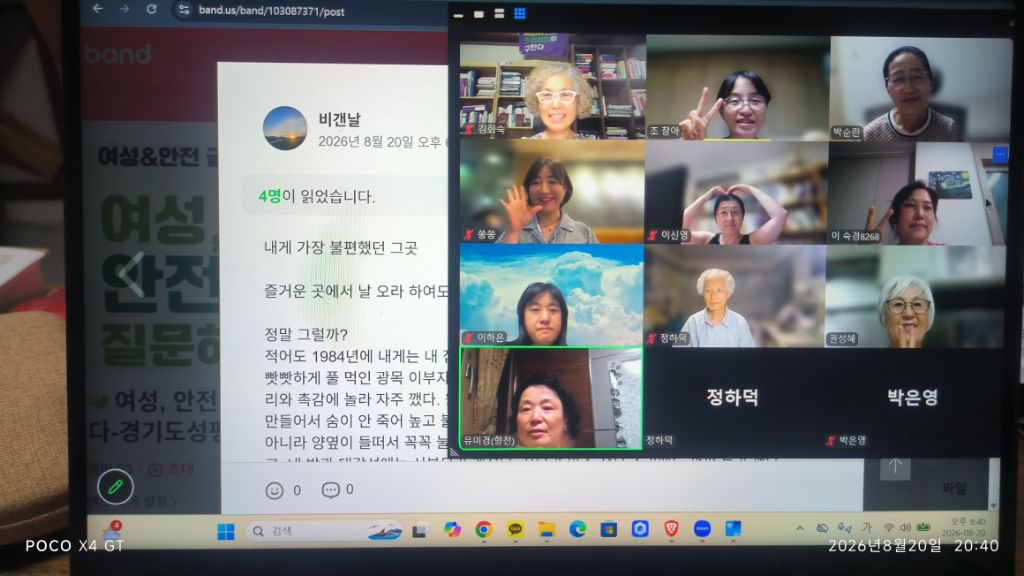This screenshot has height=576, width=1024.
Task: Click the scroll-to-top arrow button
Action: 895,466
